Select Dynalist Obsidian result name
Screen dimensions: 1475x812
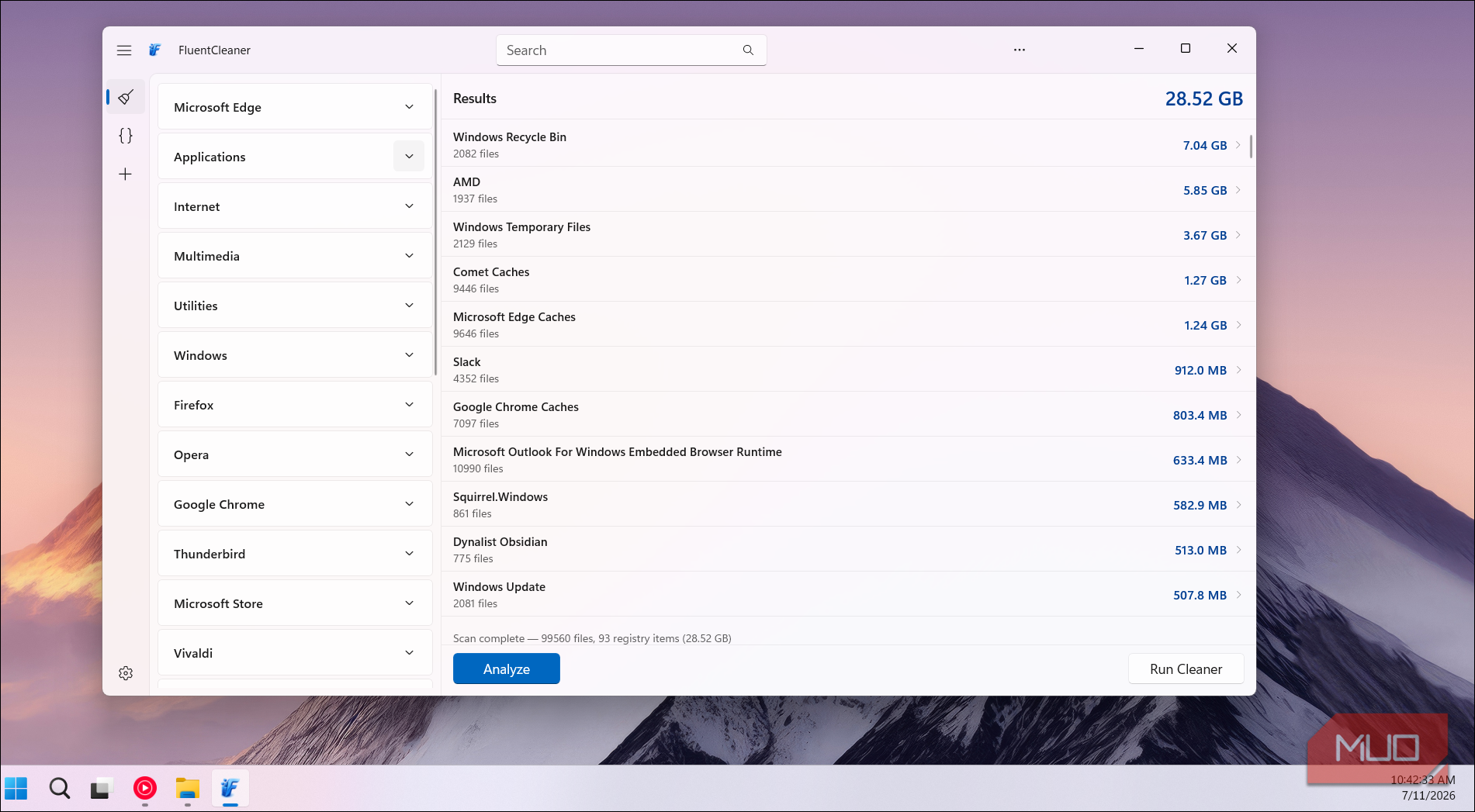click(x=500, y=542)
